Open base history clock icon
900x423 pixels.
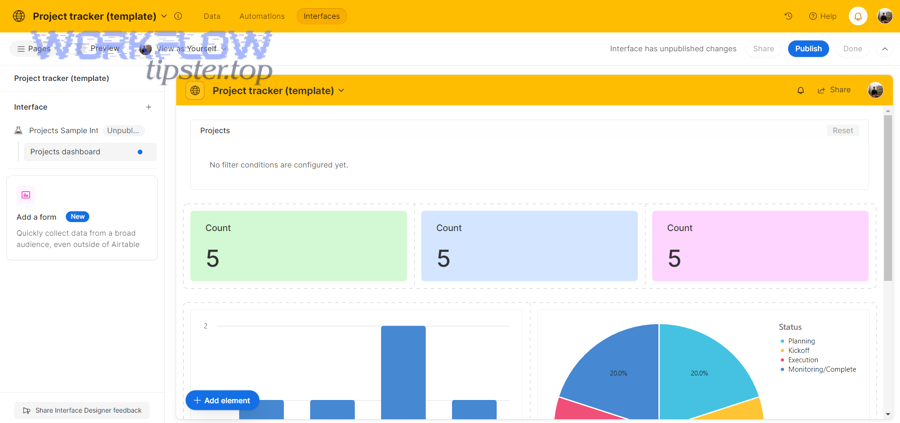[788, 16]
